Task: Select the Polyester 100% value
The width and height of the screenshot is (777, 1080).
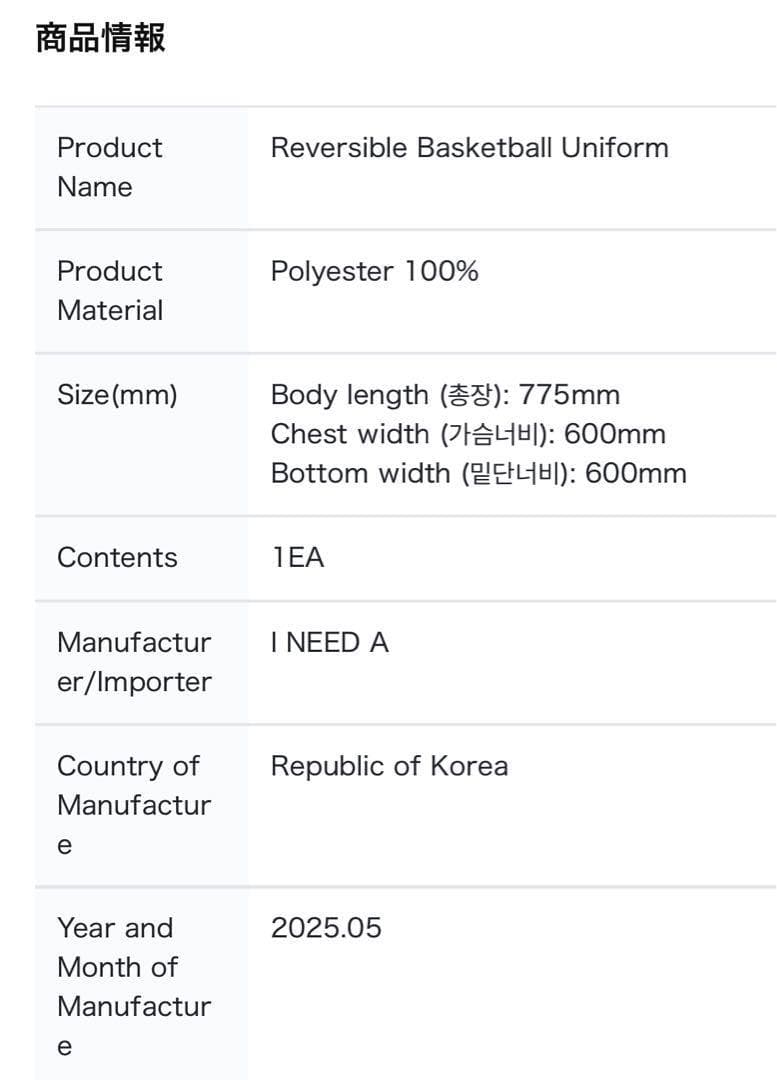Action: 374,272
